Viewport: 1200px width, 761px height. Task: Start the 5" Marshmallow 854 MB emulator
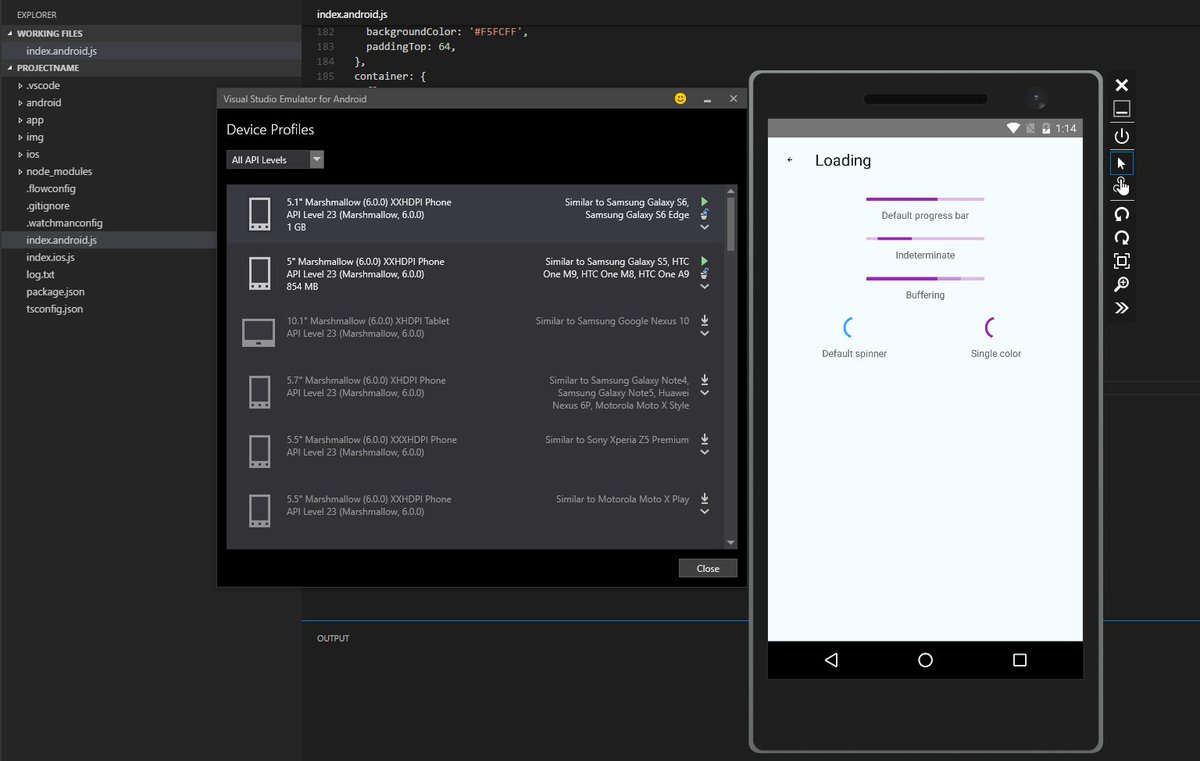pos(705,261)
